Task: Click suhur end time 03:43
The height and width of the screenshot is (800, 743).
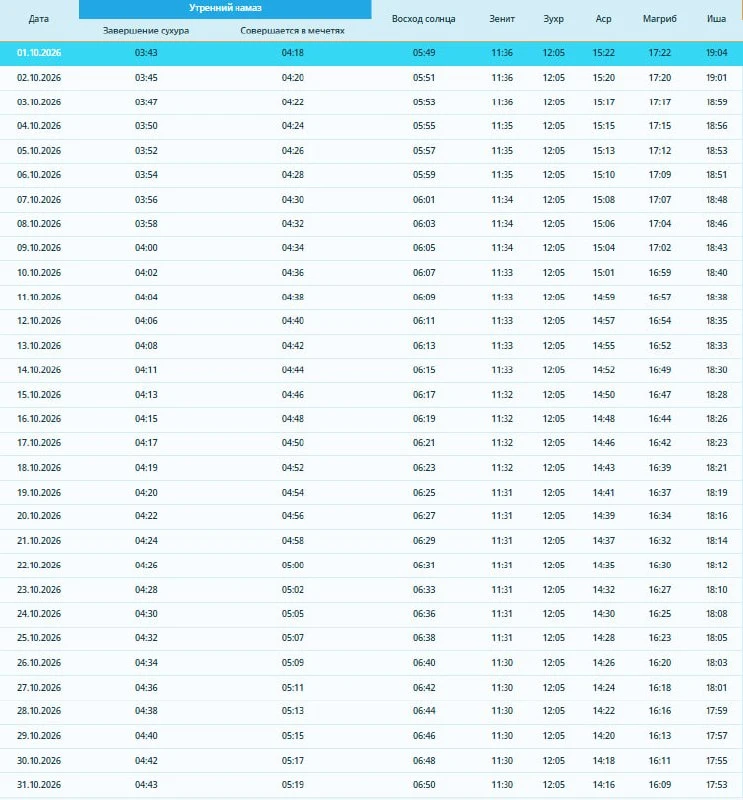Action: tap(146, 53)
